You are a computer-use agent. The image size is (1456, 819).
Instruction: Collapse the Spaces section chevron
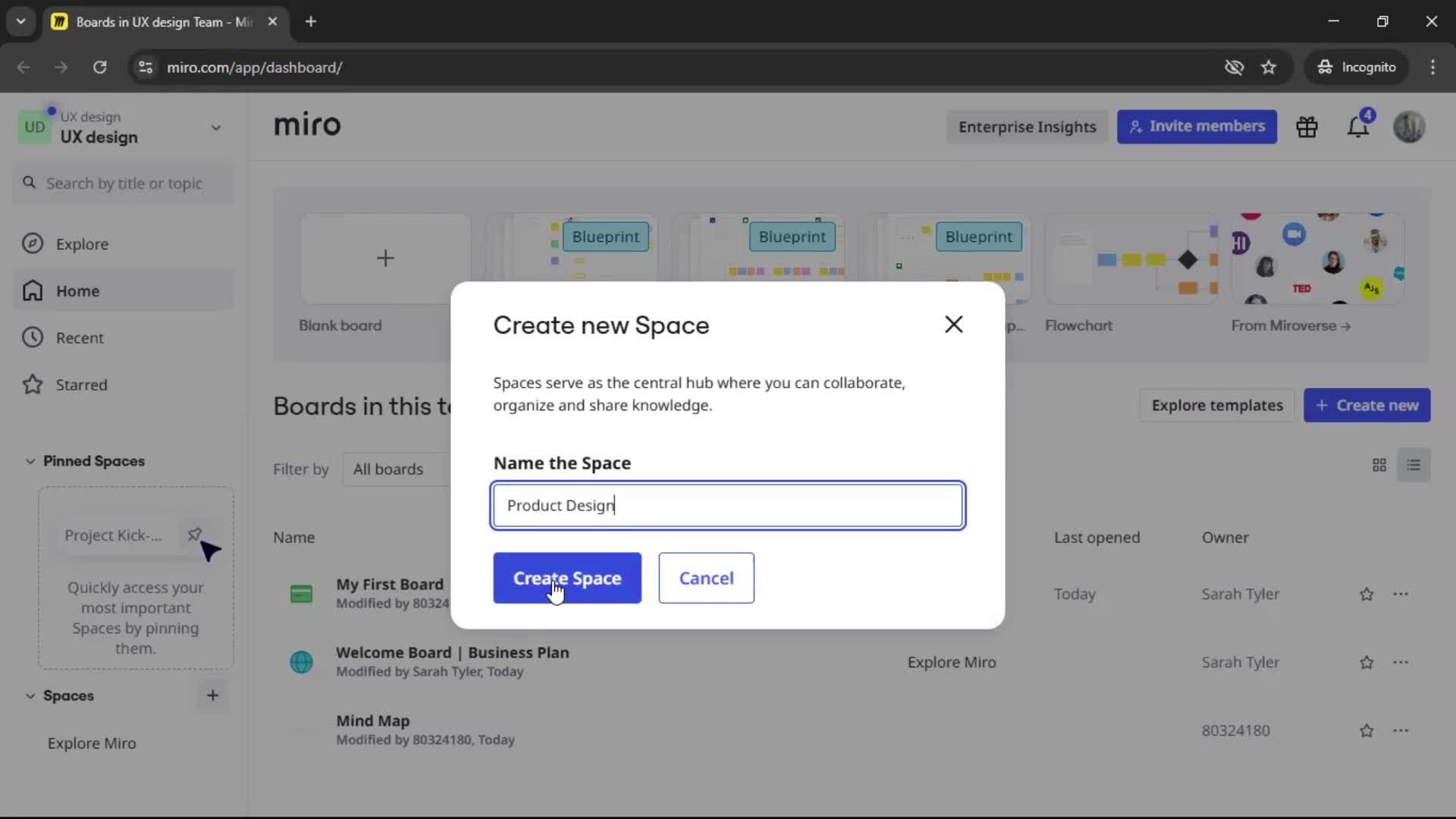tap(30, 696)
